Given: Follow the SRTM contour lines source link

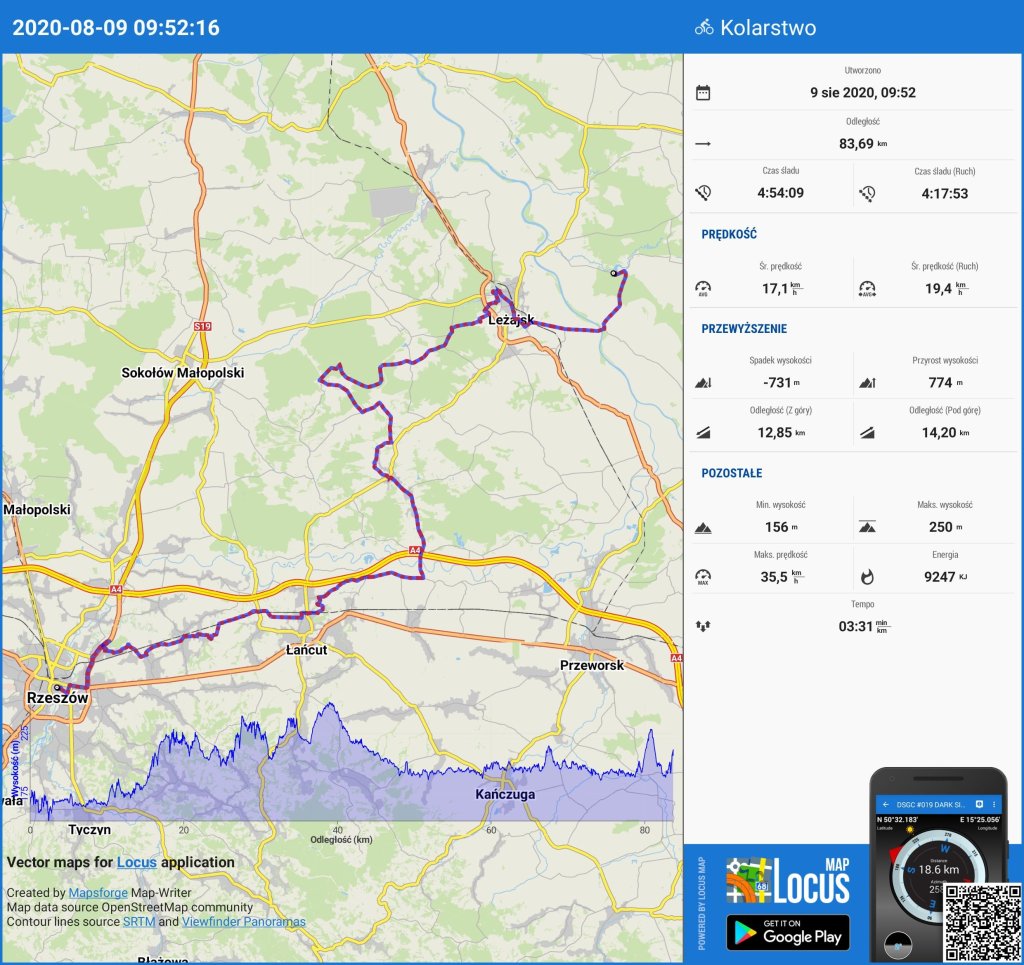Looking at the screenshot, I should point(138,921).
